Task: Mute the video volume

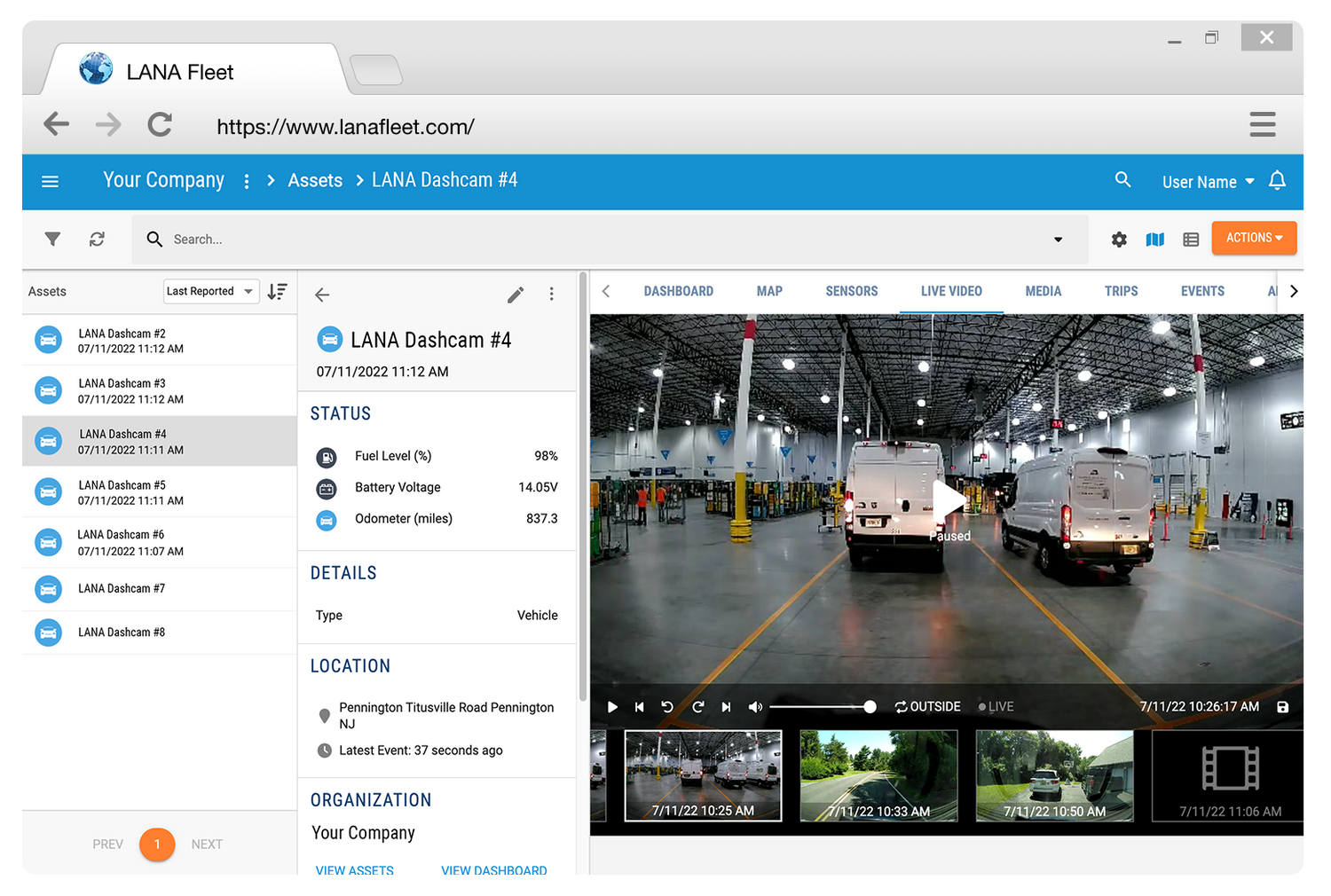Action: (755, 707)
